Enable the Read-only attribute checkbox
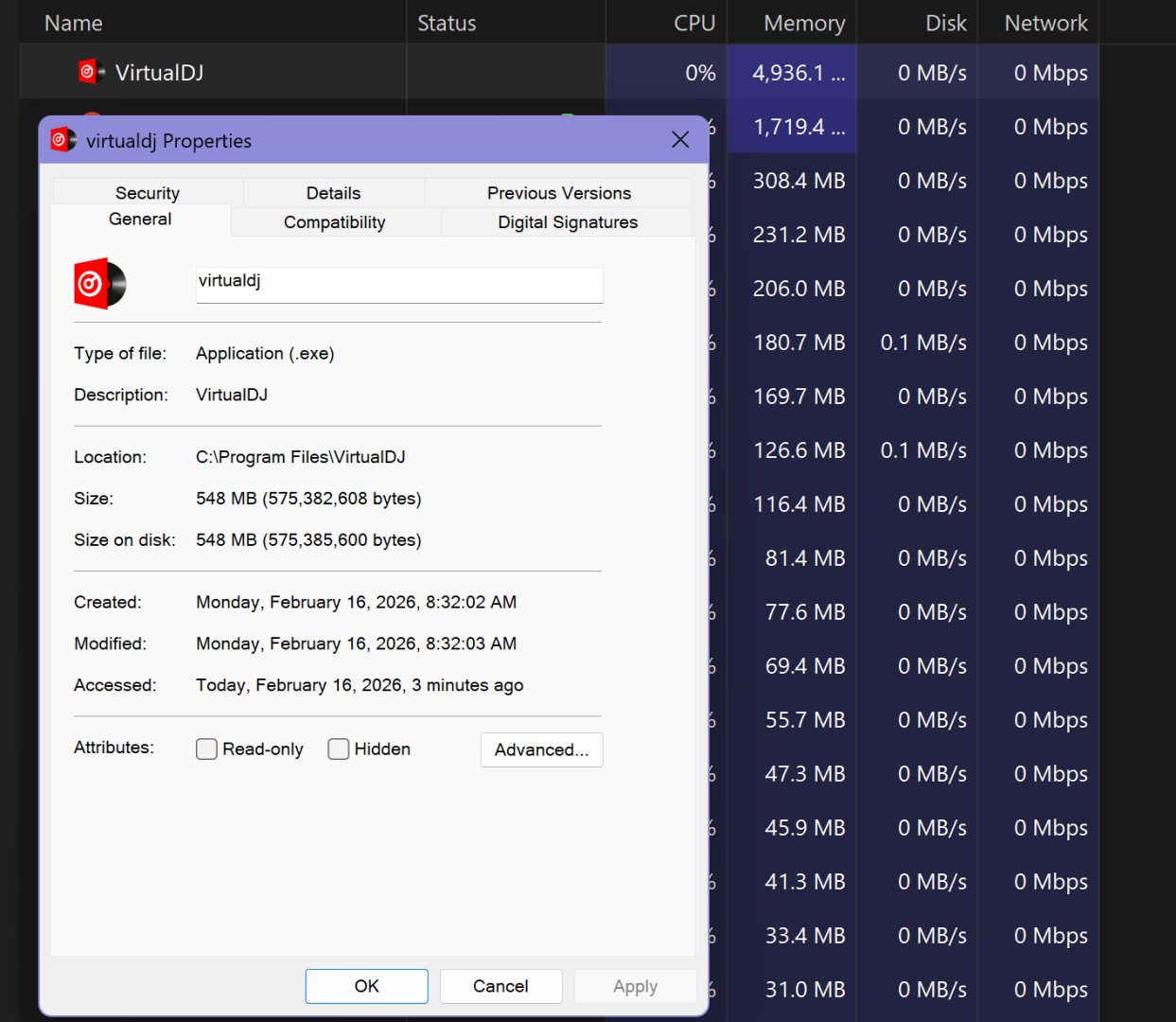 click(207, 749)
